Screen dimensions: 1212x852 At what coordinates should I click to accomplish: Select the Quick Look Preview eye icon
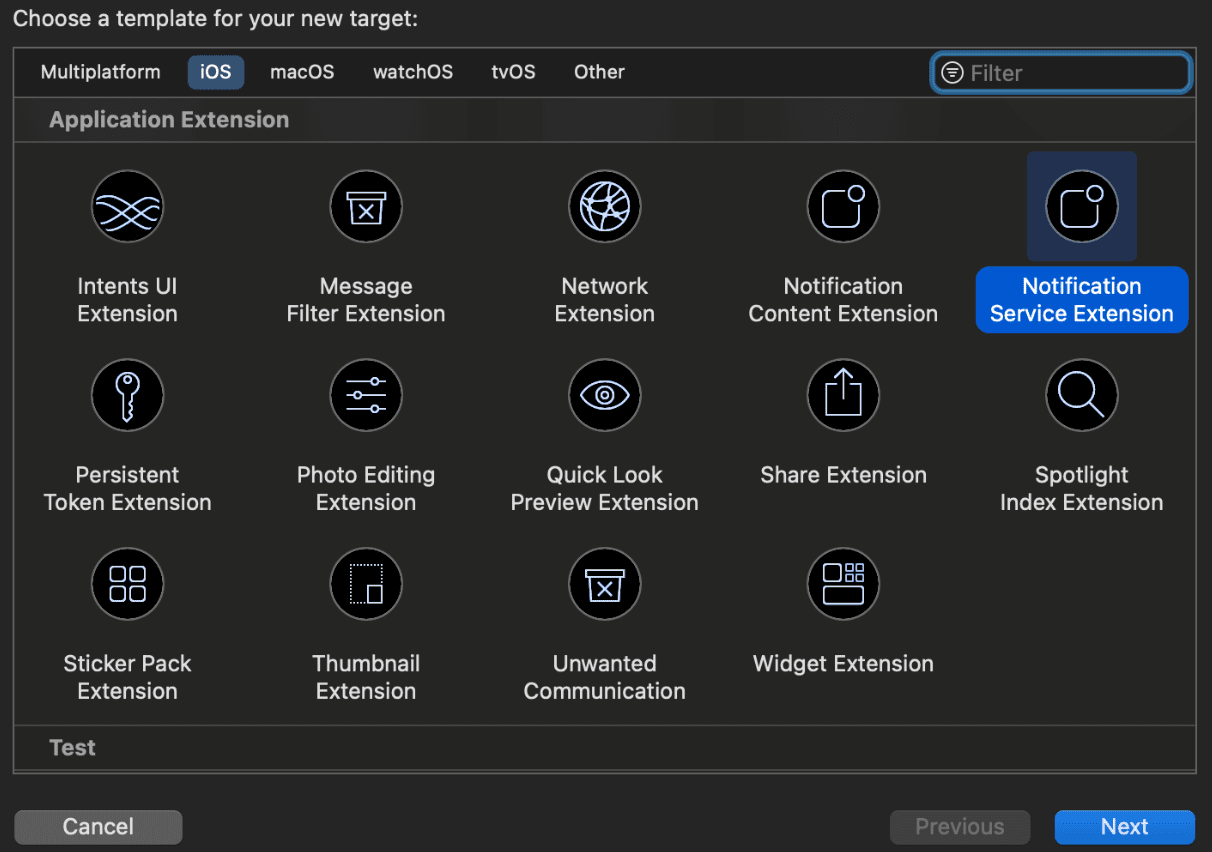(x=604, y=396)
